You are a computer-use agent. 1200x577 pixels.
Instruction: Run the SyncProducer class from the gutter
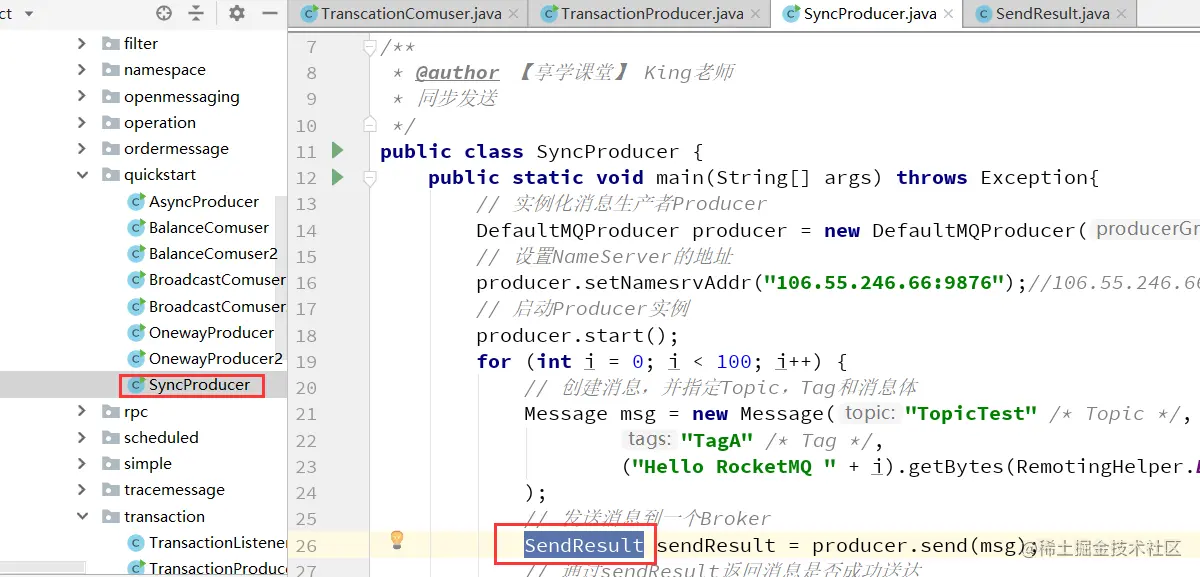click(x=337, y=151)
